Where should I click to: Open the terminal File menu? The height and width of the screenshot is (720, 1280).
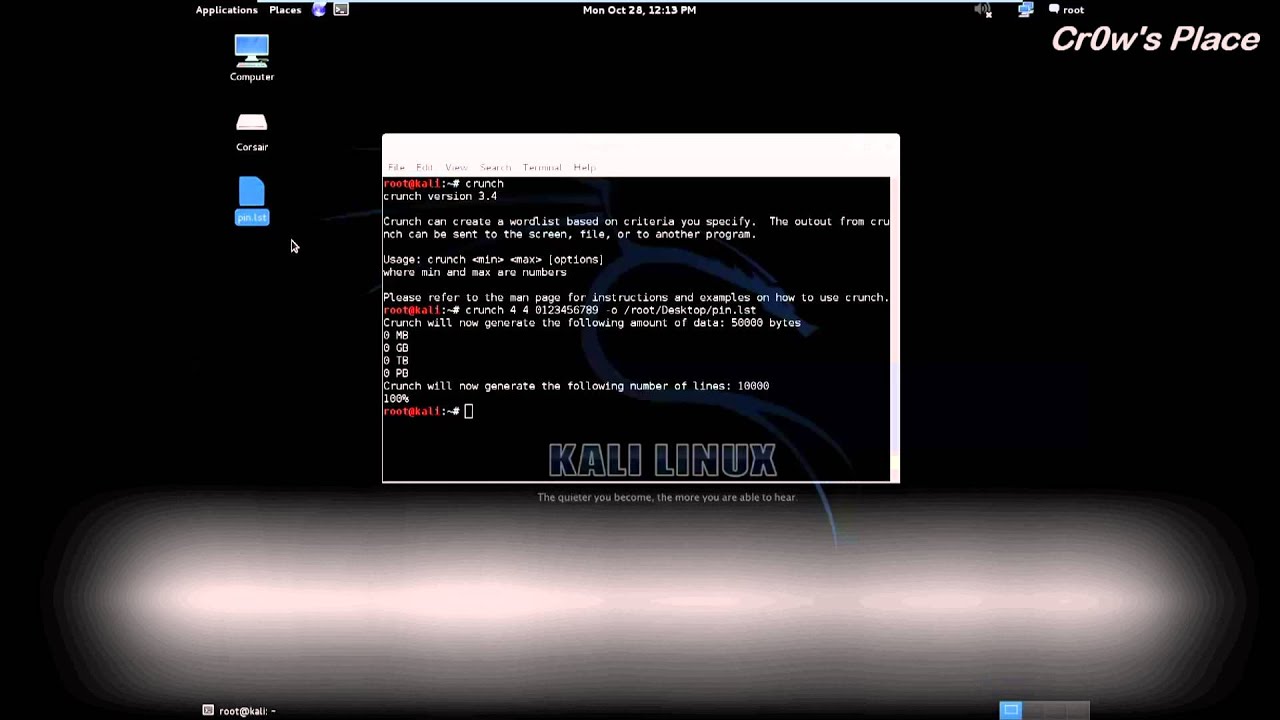(396, 168)
